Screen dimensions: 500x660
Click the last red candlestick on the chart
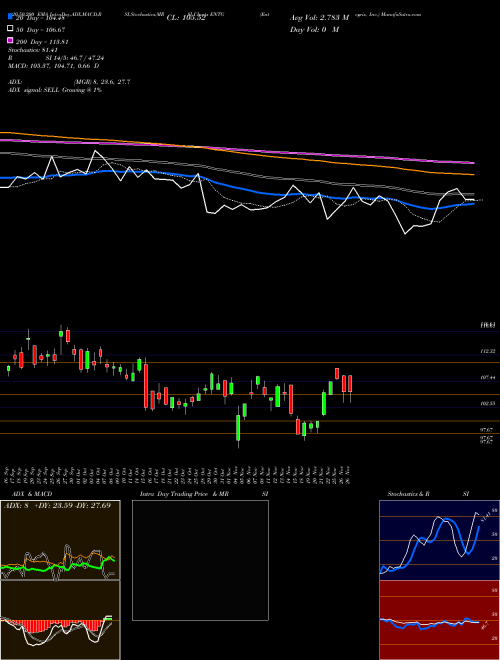[350, 383]
